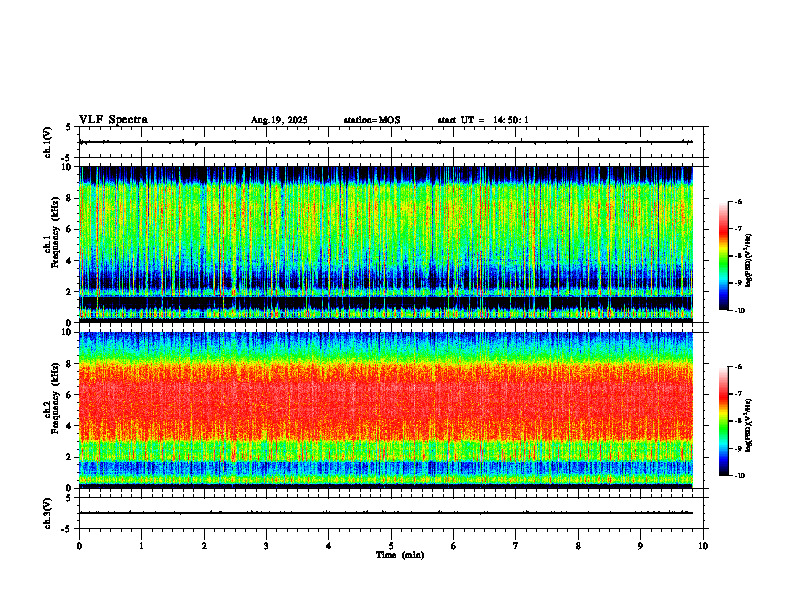Viewport: 792px width, 612px height.
Task: Click time axis tick label "10" at bottom right
Action: (703, 546)
